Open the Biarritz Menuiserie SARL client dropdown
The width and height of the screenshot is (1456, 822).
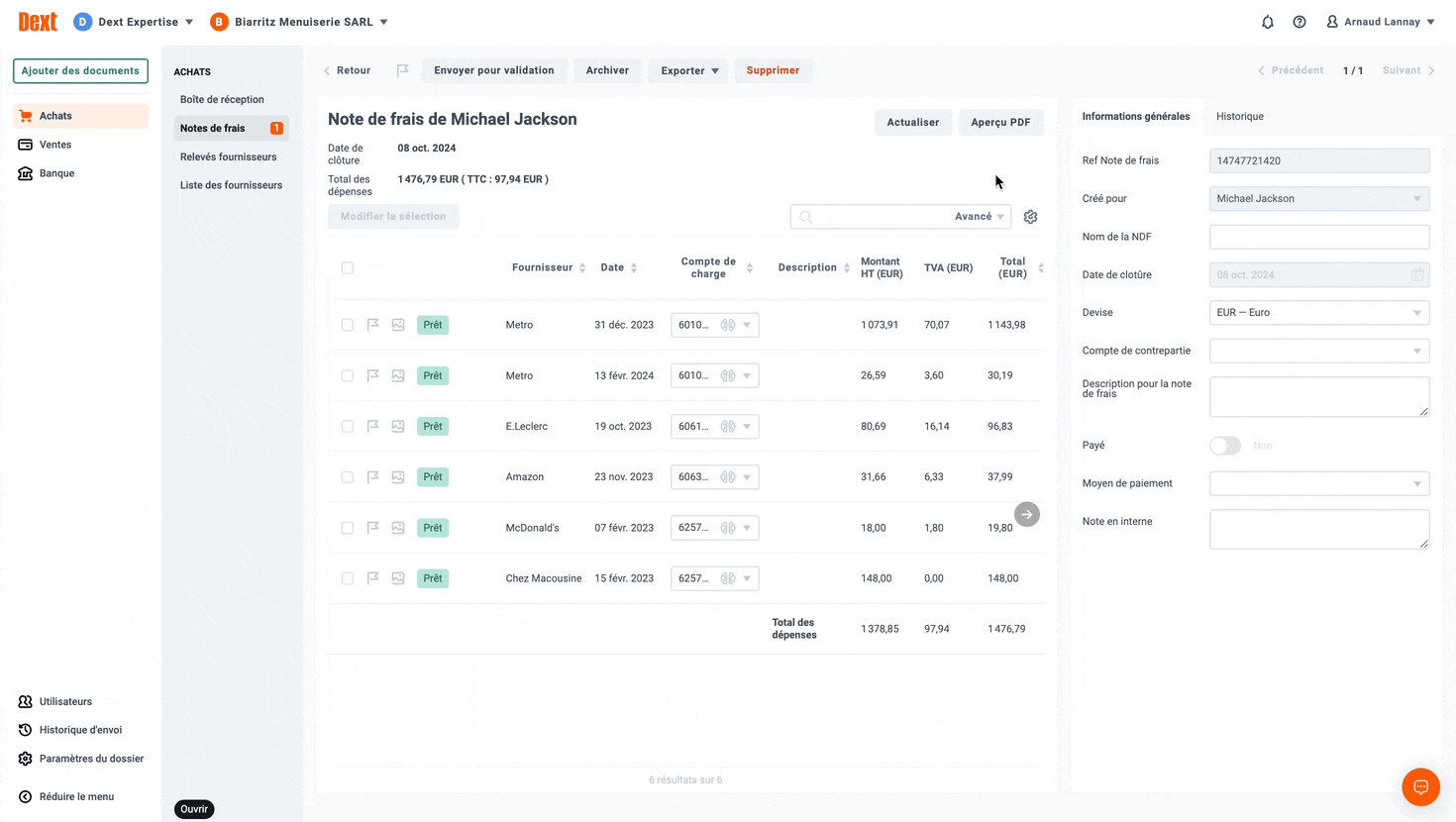pyautogui.click(x=299, y=22)
